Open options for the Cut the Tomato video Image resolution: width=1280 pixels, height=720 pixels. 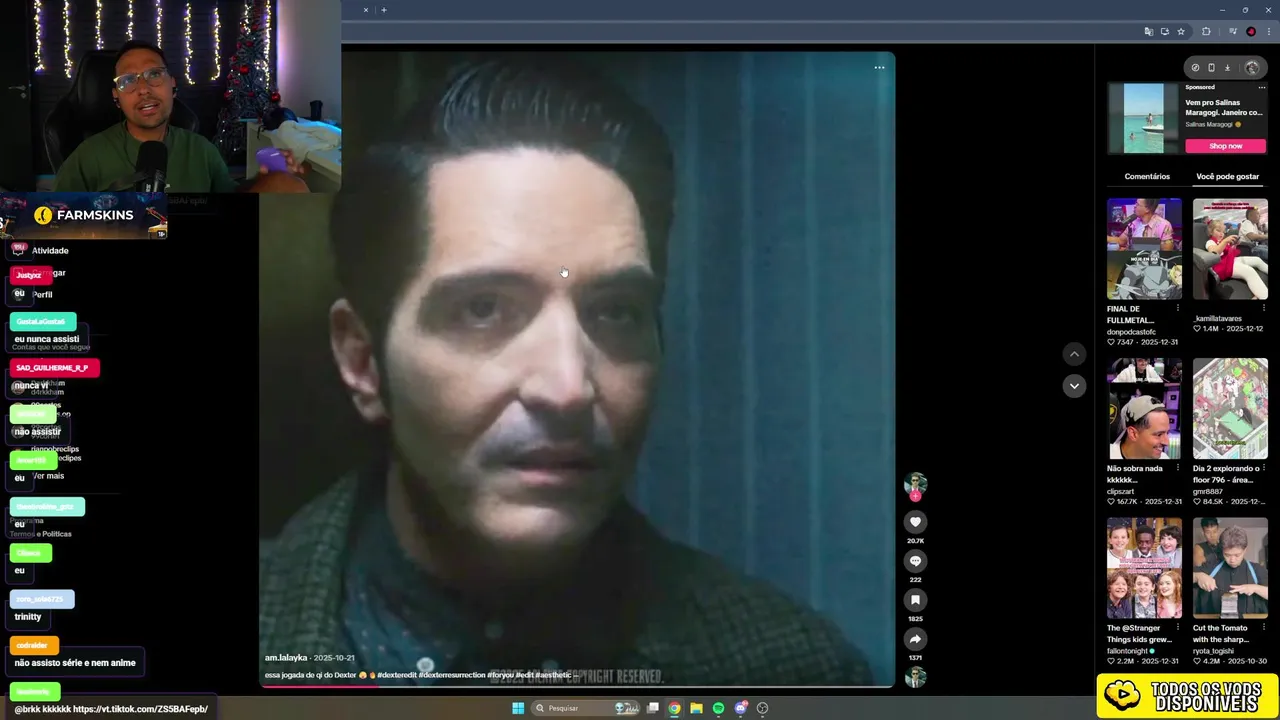click(x=1264, y=628)
